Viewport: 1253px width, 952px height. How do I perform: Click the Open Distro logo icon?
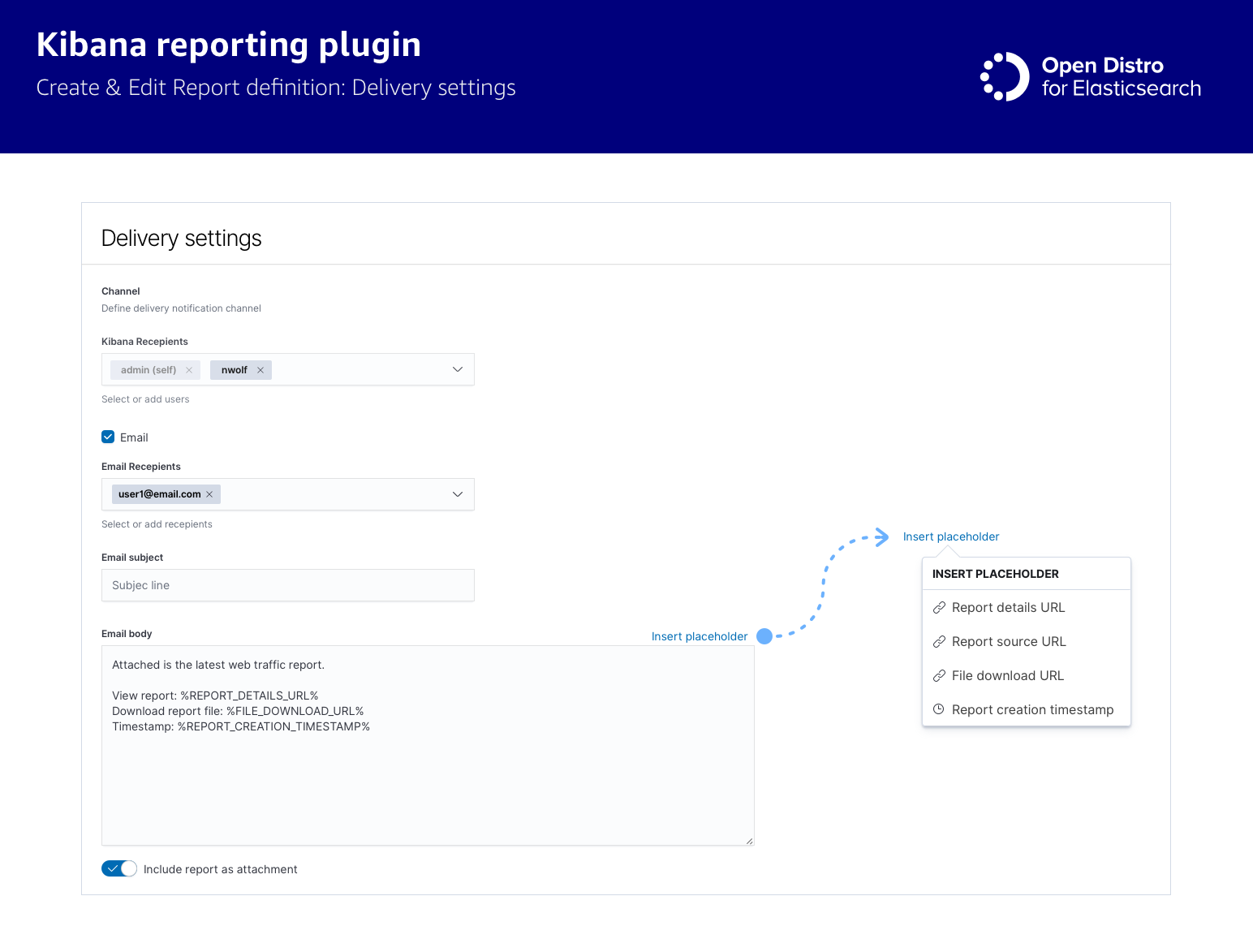(1005, 77)
